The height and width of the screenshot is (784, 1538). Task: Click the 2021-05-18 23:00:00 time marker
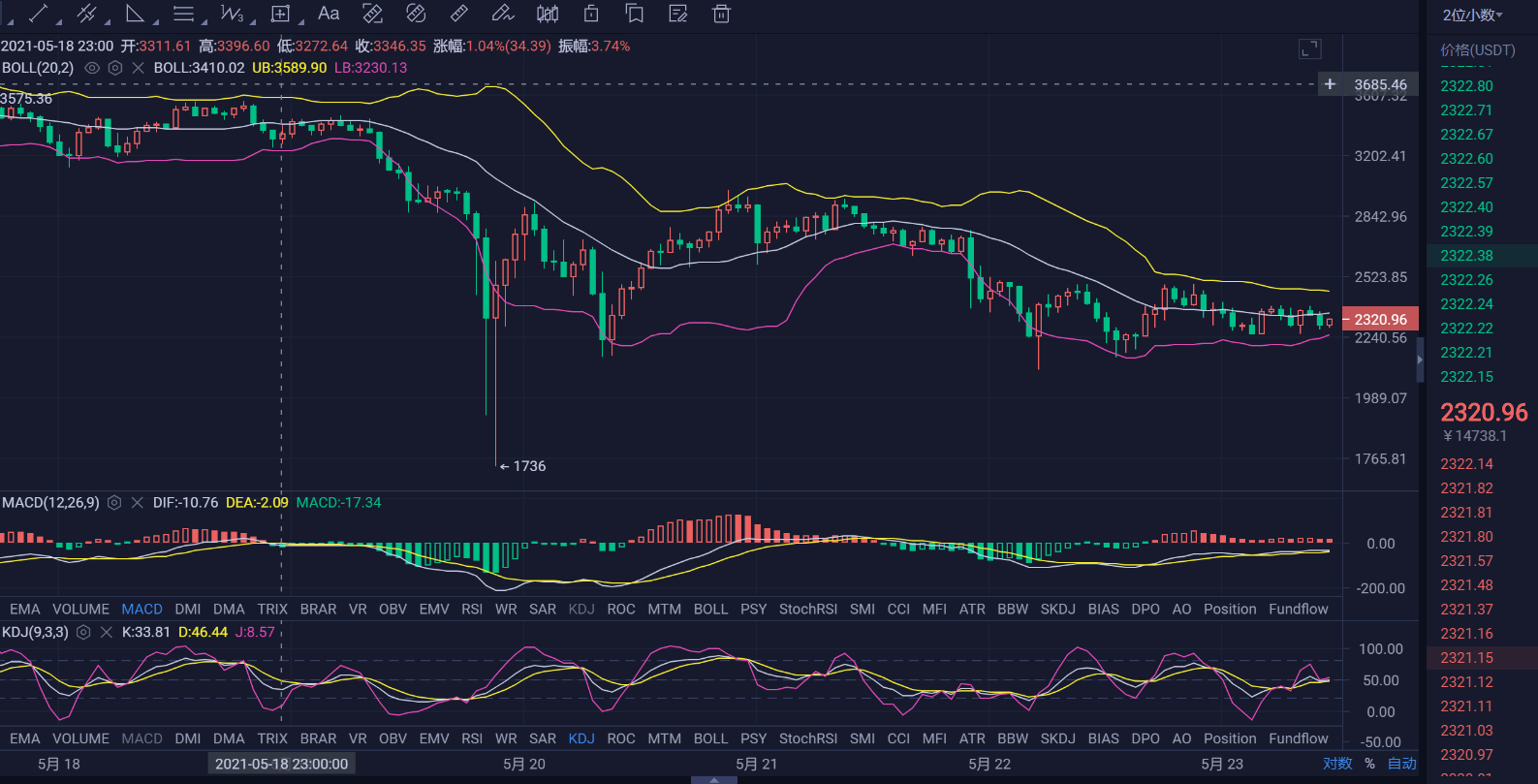coord(281,764)
